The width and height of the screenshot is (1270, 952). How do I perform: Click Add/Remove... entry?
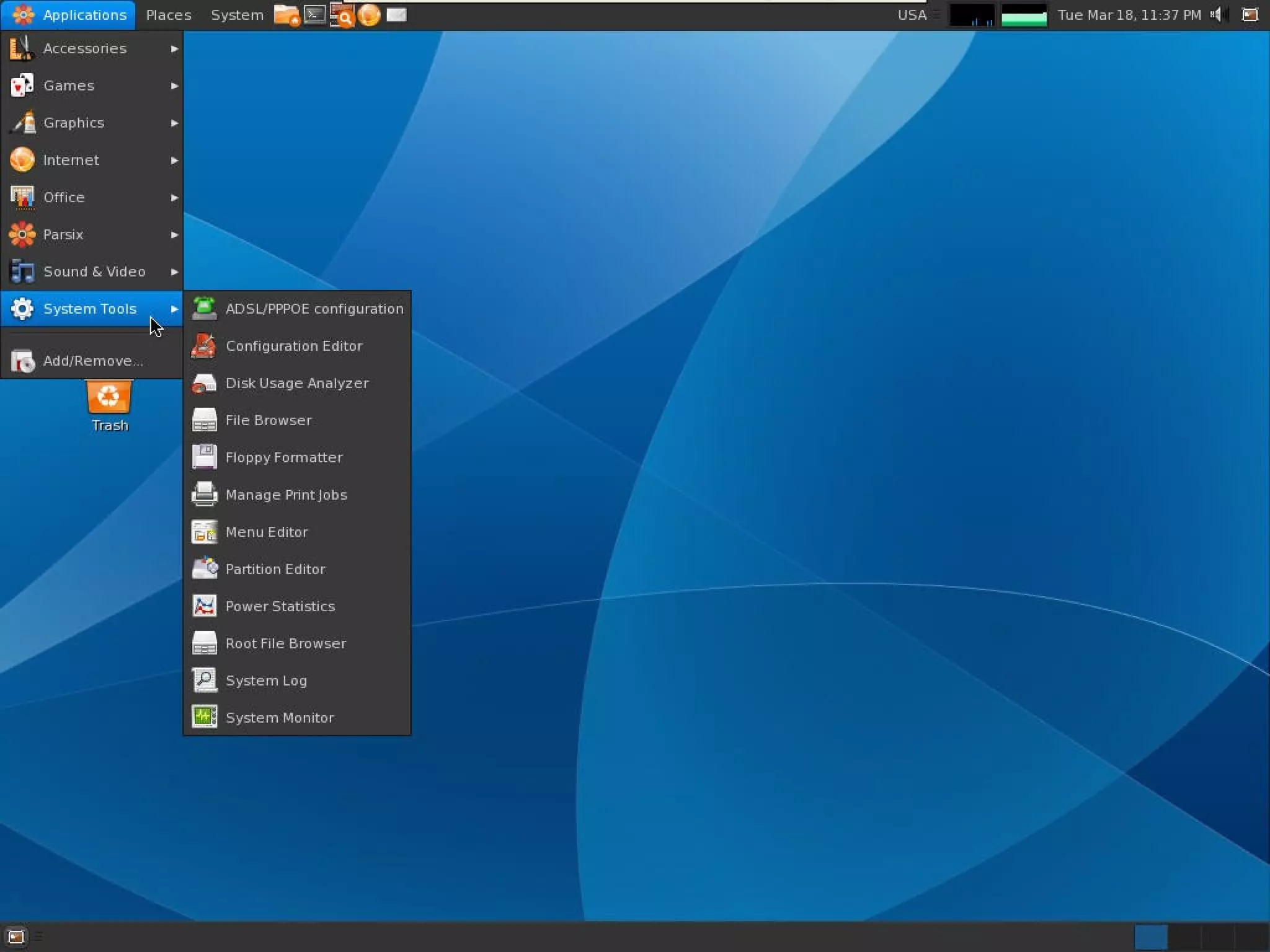click(x=92, y=361)
